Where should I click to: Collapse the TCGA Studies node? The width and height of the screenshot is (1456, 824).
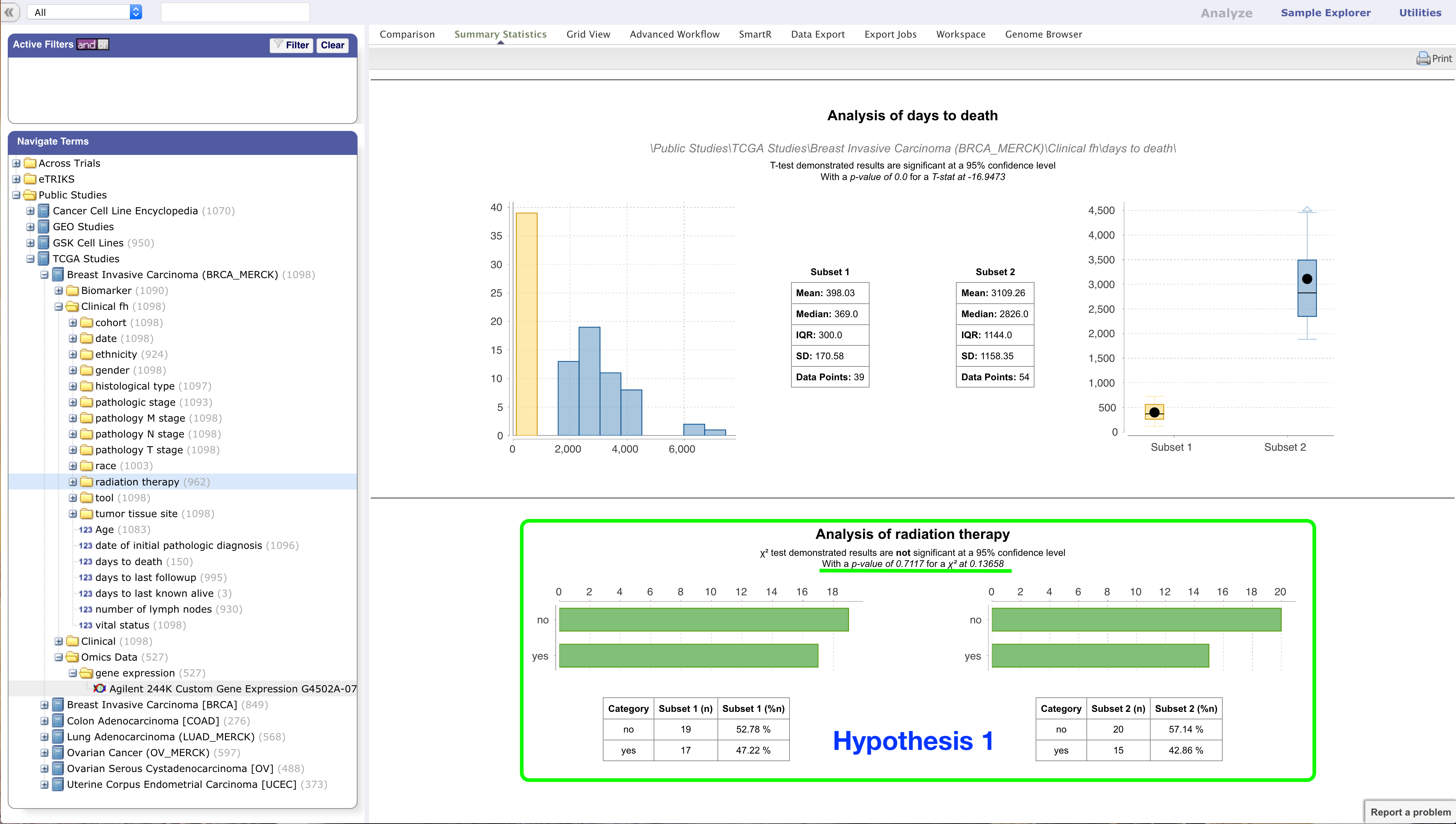pyautogui.click(x=31, y=259)
